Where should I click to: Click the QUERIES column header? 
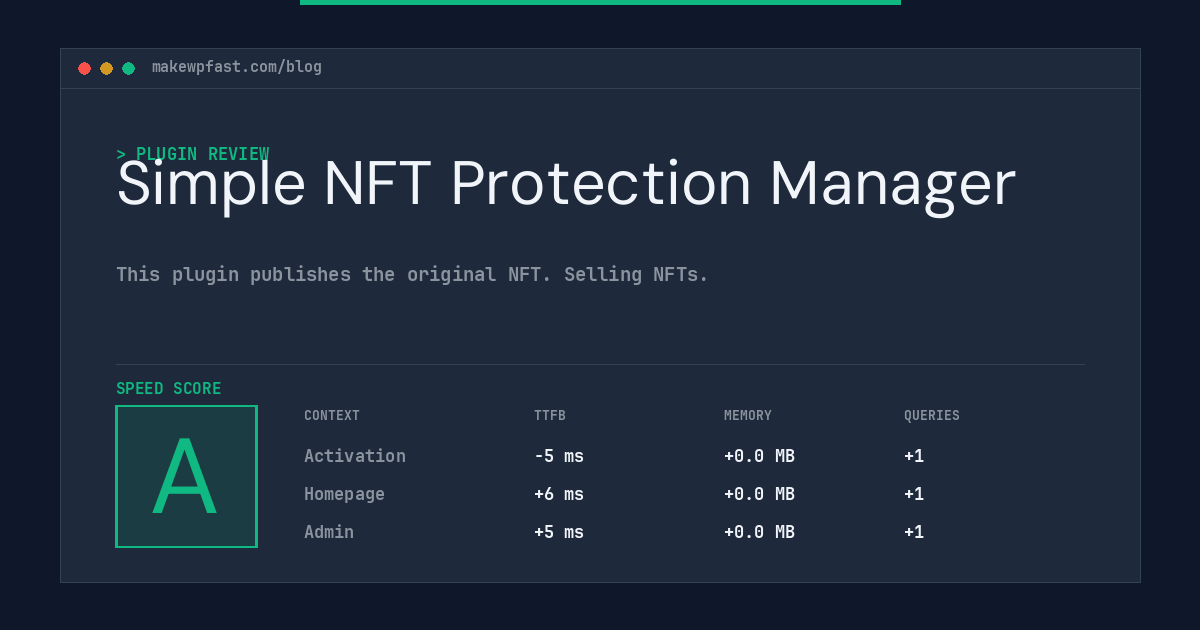coord(932,416)
